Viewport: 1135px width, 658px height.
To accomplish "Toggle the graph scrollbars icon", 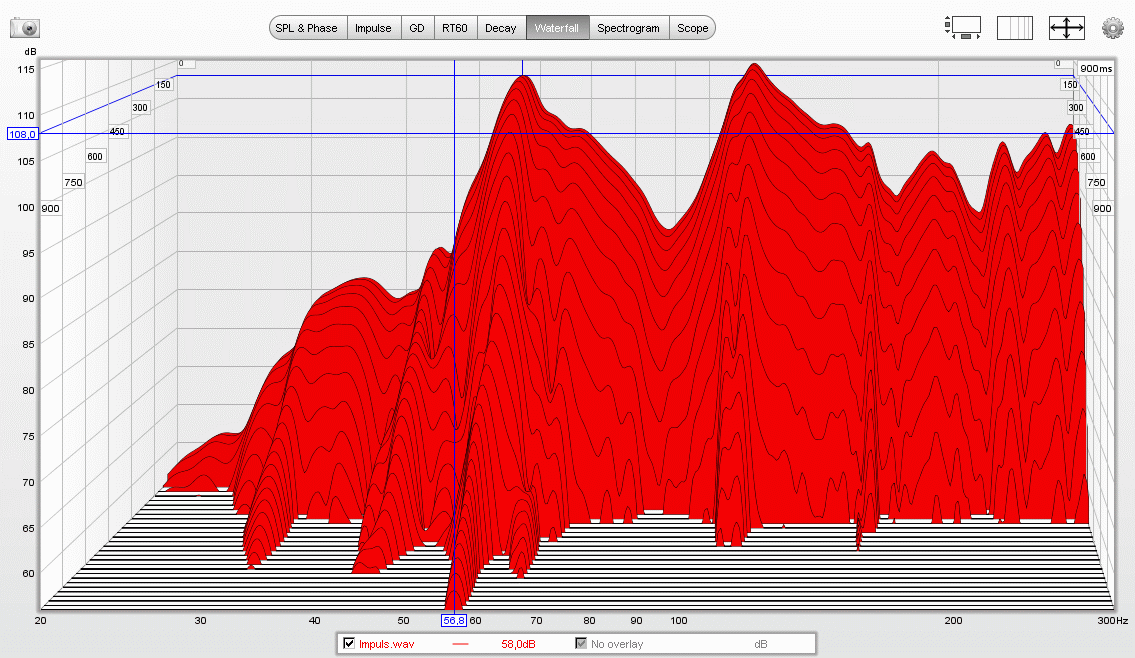I will pyautogui.click(x=964, y=28).
